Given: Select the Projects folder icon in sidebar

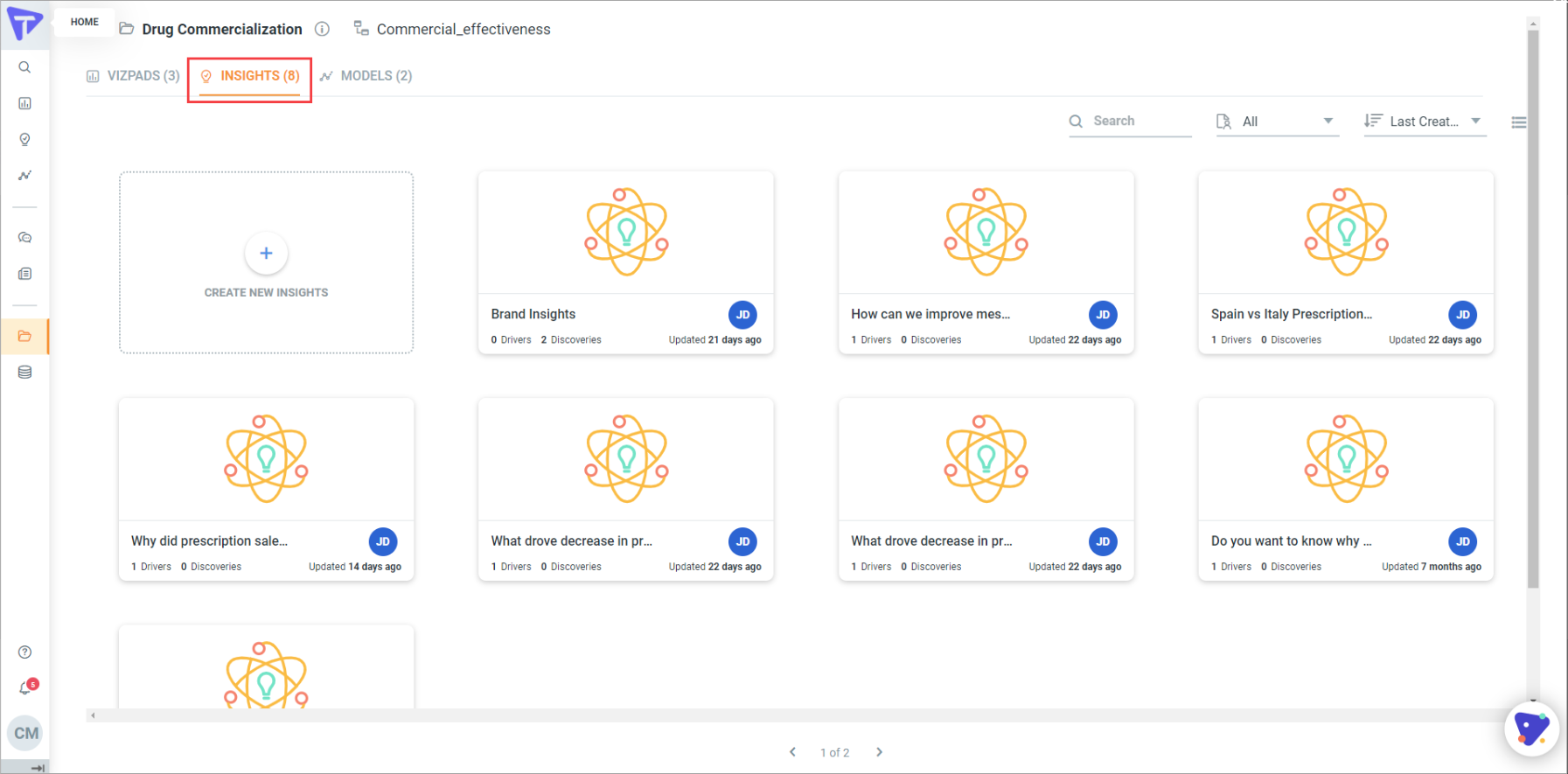Looking at the screenshot, I should click(24, 336).
